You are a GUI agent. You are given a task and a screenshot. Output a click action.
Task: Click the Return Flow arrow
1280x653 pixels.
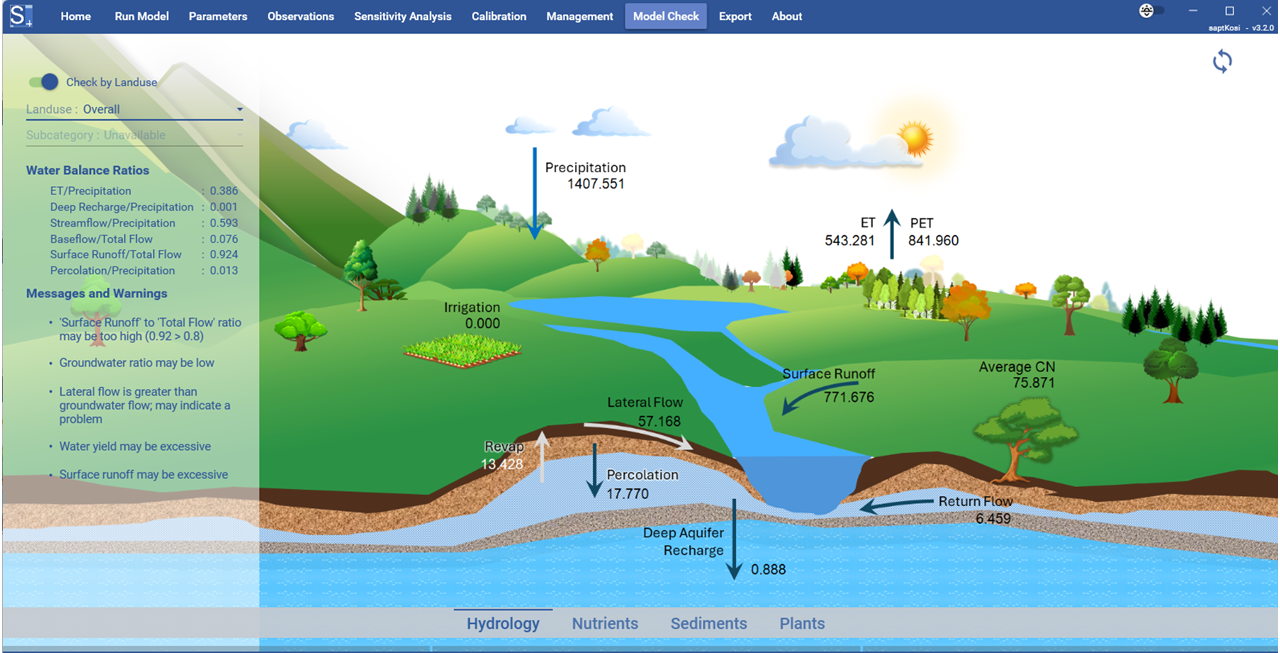click(895, 505)
